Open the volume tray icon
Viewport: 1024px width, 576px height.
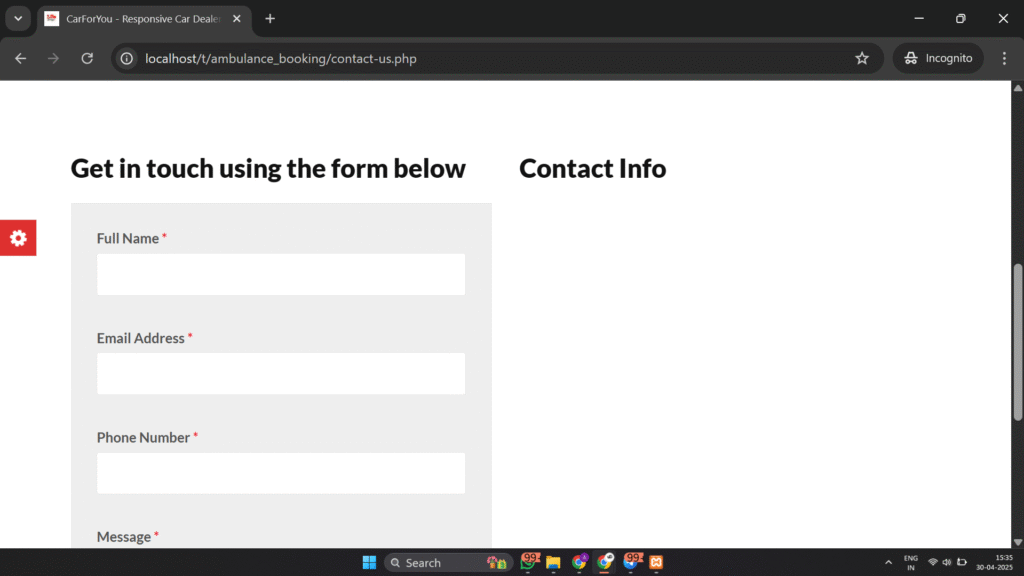pyautogui.click(x=947, y=562)
